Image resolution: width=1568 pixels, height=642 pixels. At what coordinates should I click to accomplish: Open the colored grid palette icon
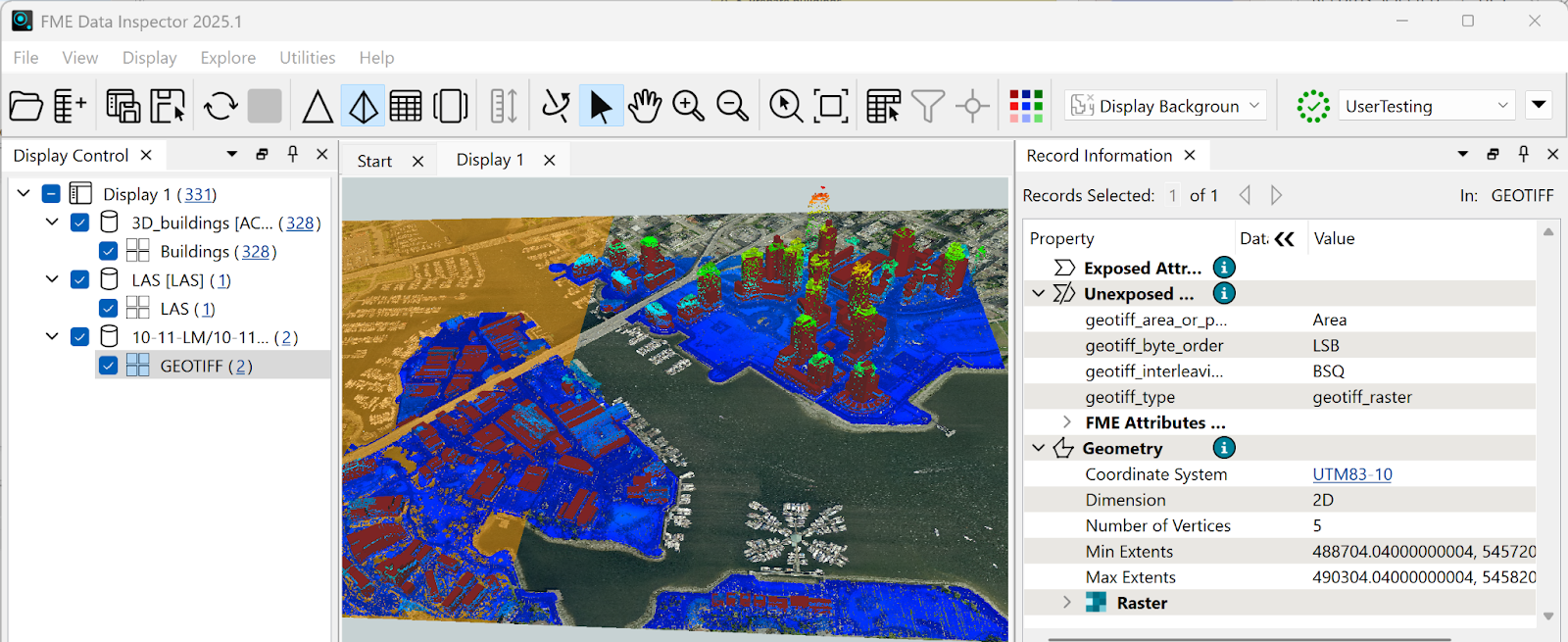coord(1026,106)
